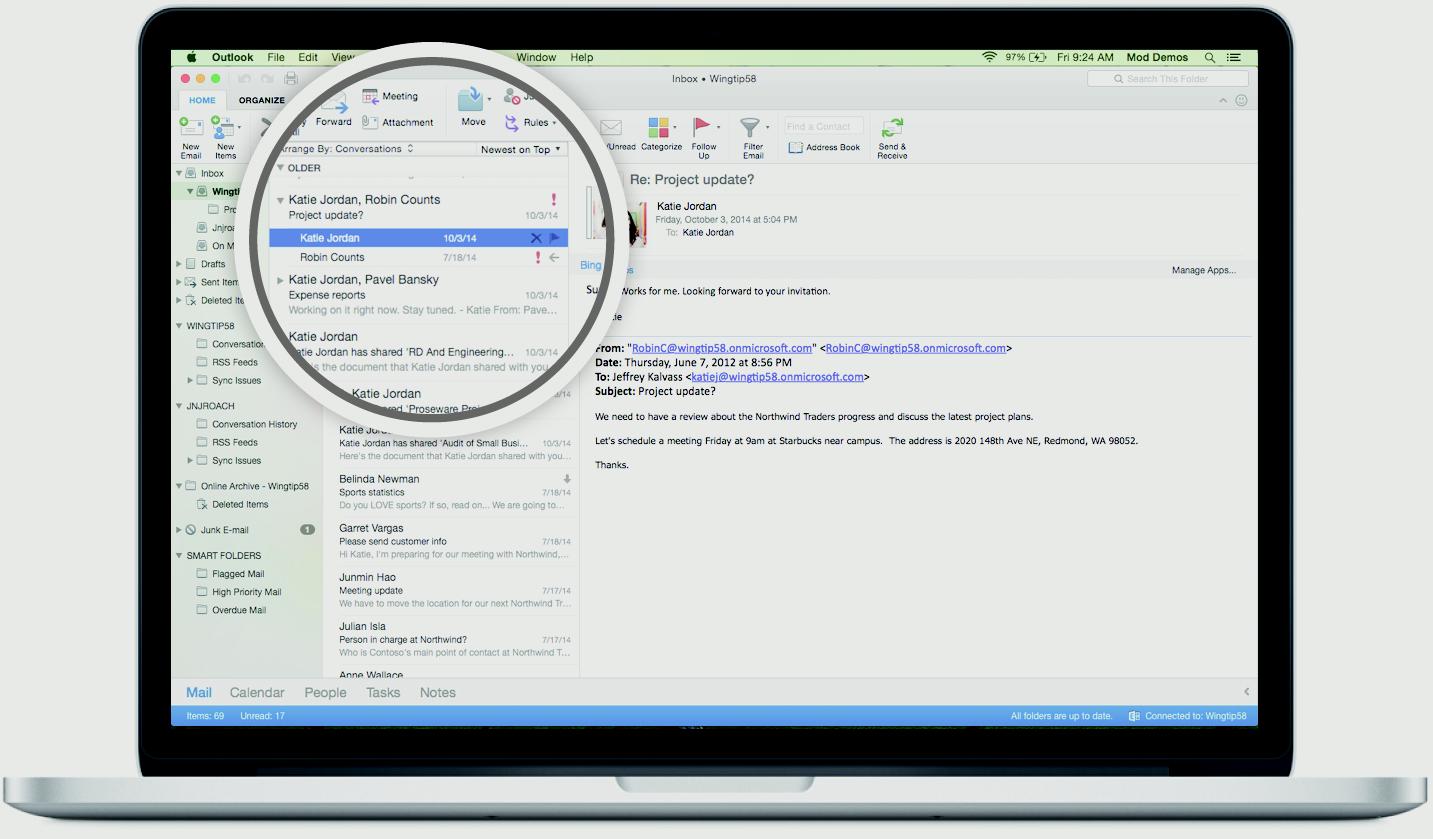Switch to the Notes view
The width and height of the screenshot is (1433, 839).
click(437, 692)
